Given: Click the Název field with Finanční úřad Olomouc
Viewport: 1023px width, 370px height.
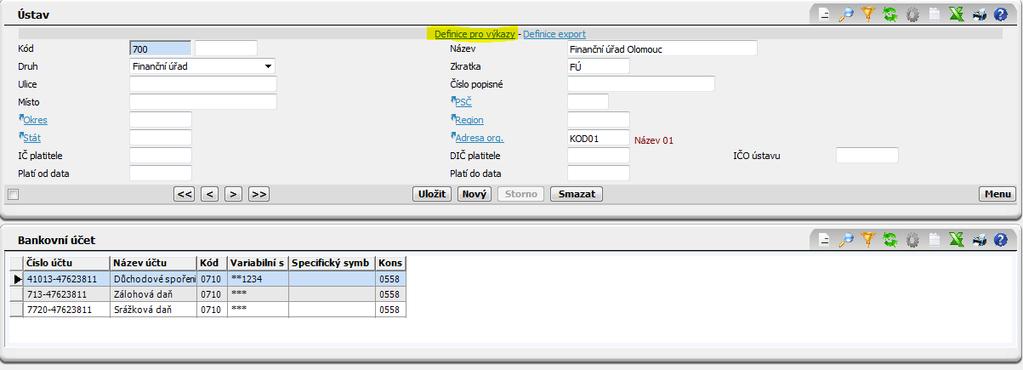Looking at the screenshot, I should tap(662, 48).
